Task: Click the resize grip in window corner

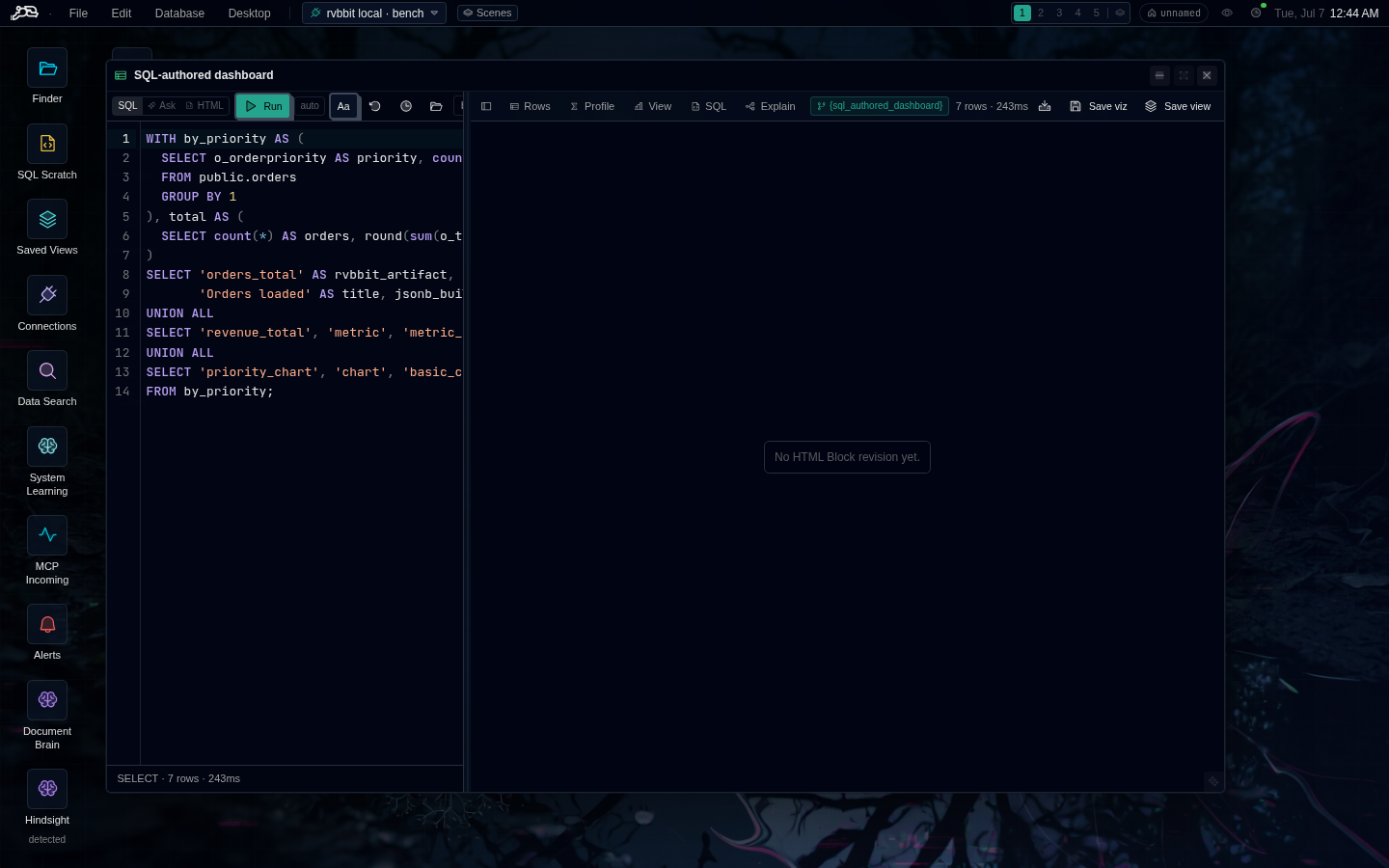Action: [x=1213, y=781]
